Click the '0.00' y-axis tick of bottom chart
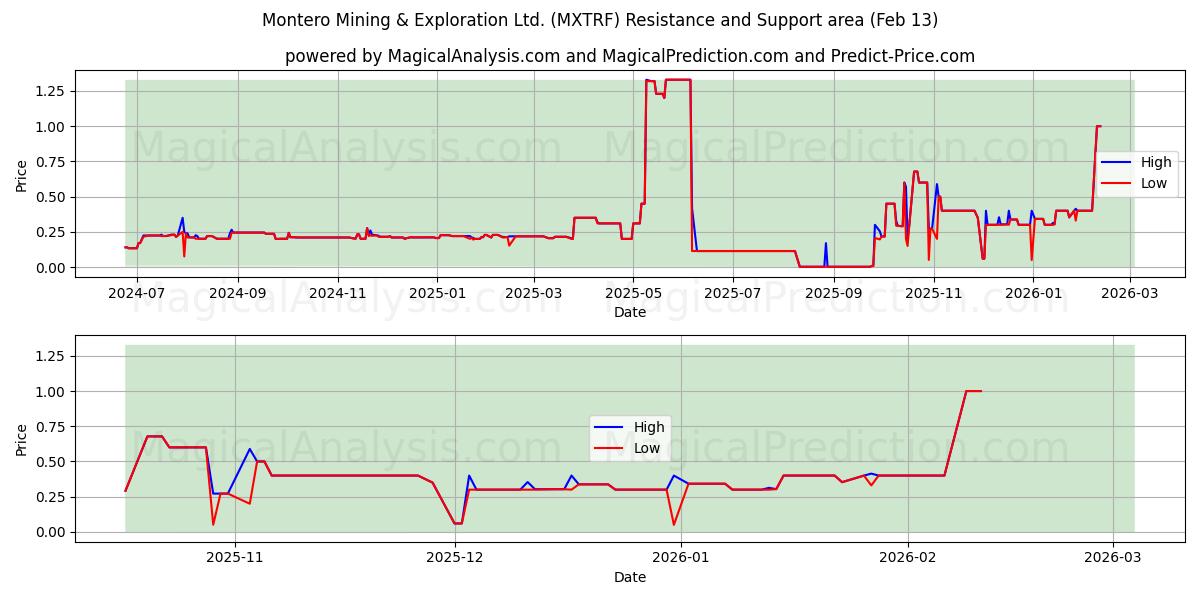 pos(52,533)
